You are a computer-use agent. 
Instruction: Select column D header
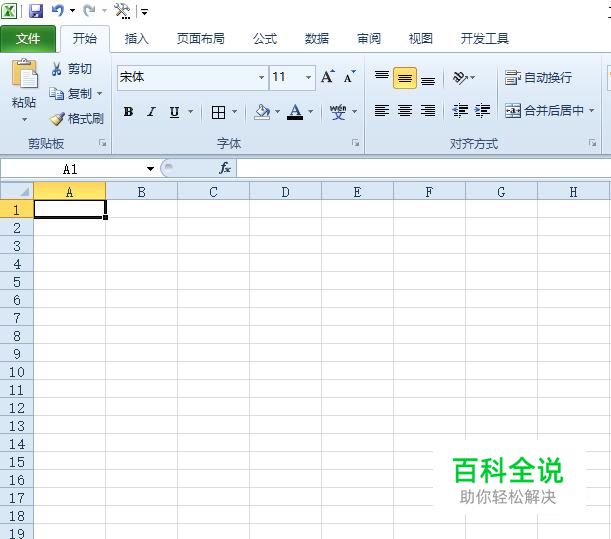[285, 192]
